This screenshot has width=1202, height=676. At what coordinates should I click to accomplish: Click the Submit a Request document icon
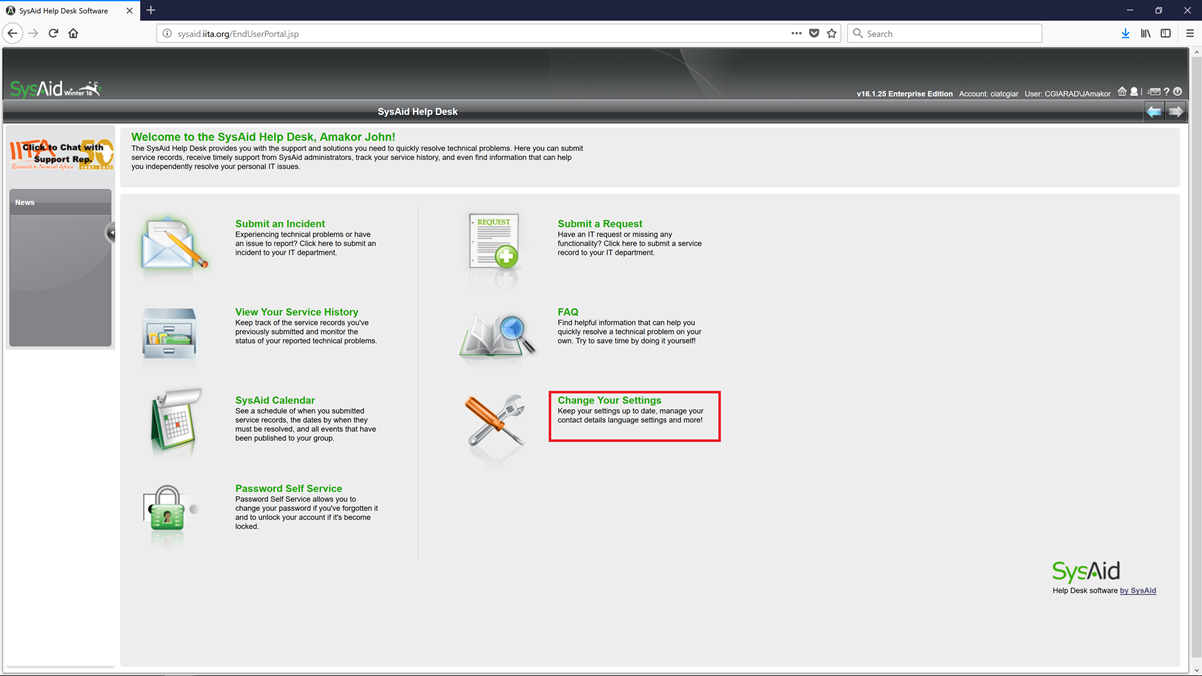[x=492, y=243]
